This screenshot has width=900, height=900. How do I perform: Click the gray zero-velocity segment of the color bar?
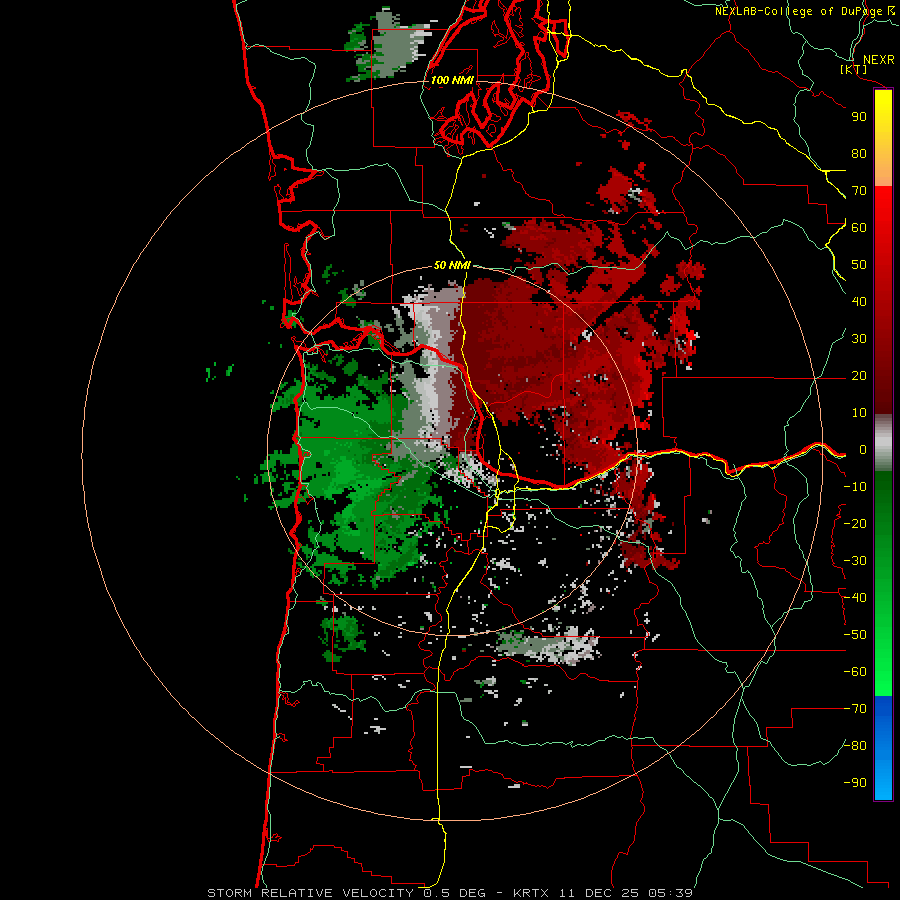pyautogui.click(x=883, y=443)
